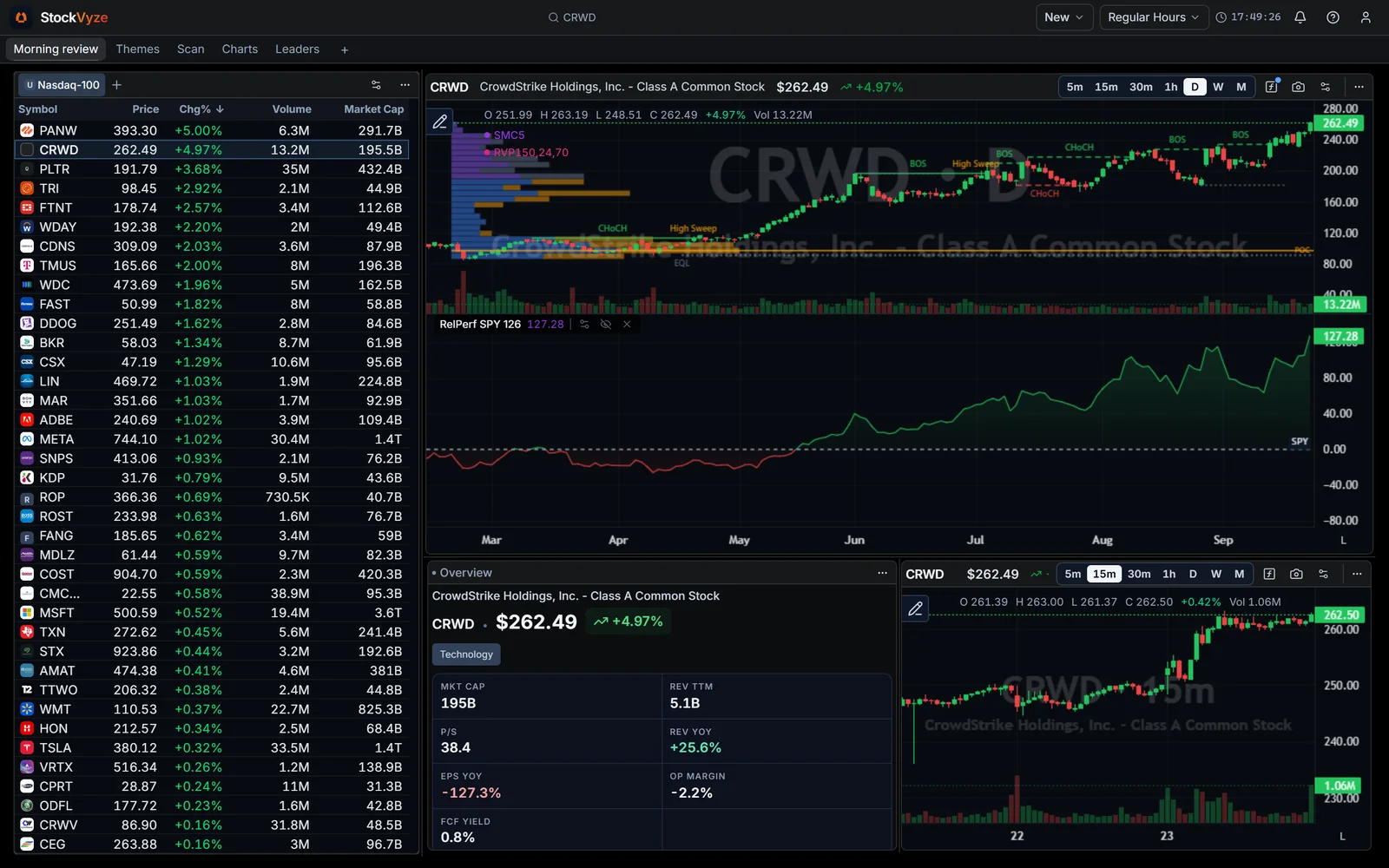Set lower chart to 30m timeframe
This screenshot has height=868, width=1389.
[1139, 574]
